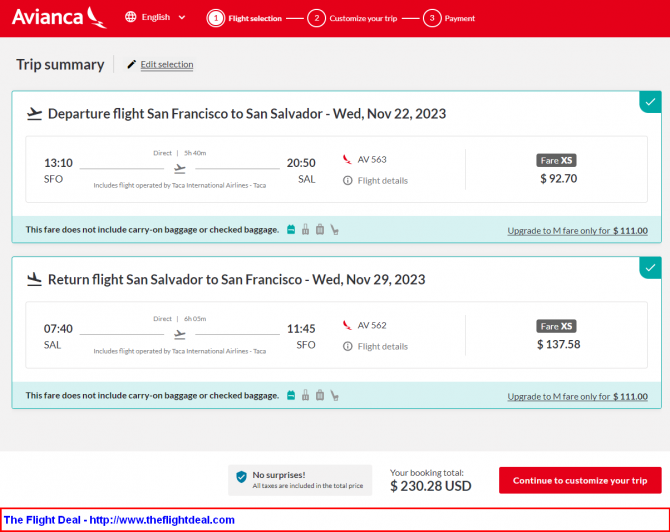
Task: Click the return plane landing icon
Action: tap(34, 279)
